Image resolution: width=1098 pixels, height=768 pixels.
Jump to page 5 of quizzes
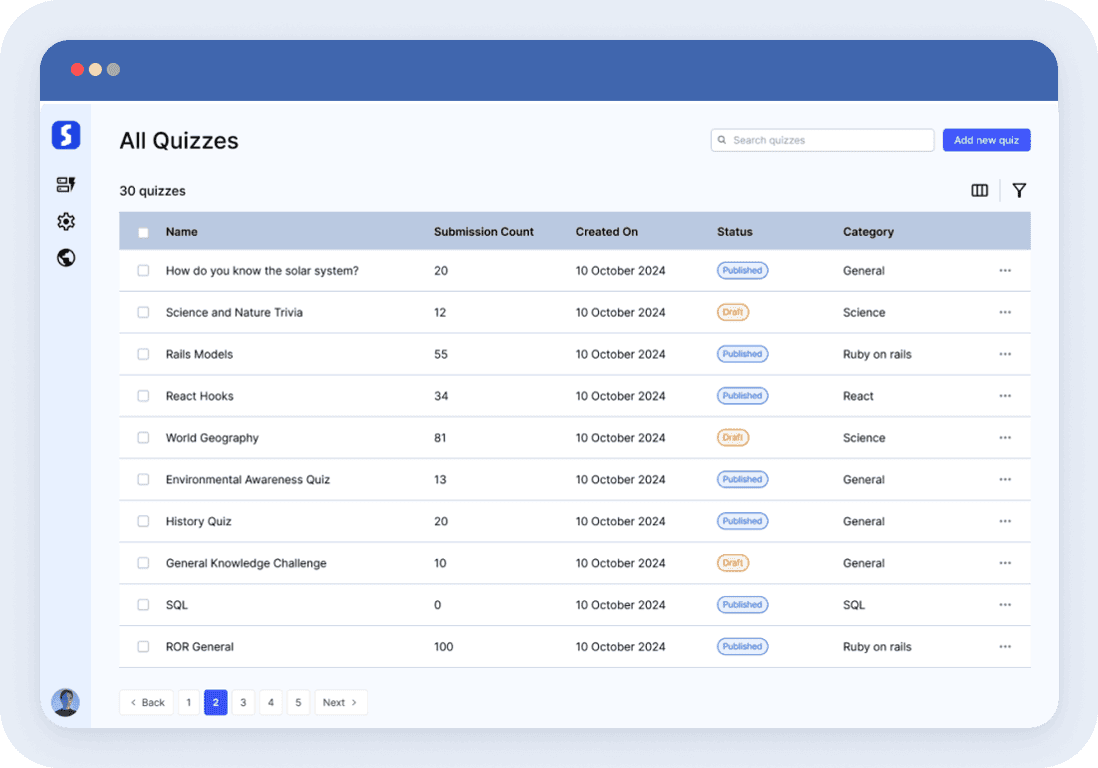[x=298, y=703]
